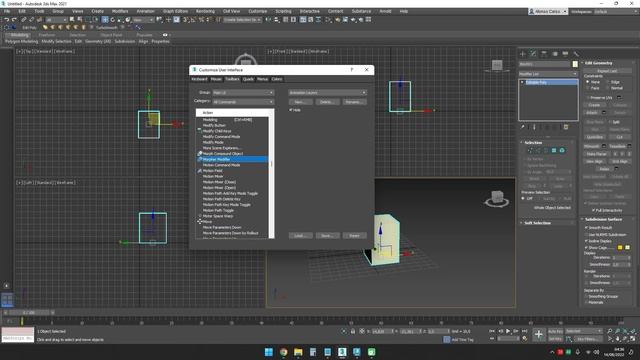Toggle the Full Interactivity checkbox

coord(593,210)
